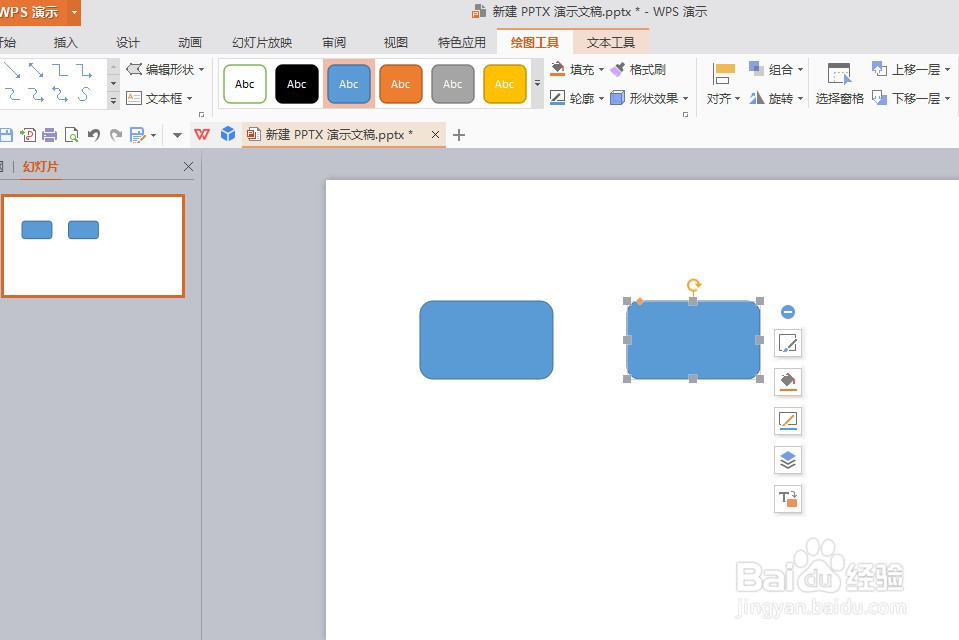Select slide 1 thumbnail
959x640 pixels.
click(93, 246)
